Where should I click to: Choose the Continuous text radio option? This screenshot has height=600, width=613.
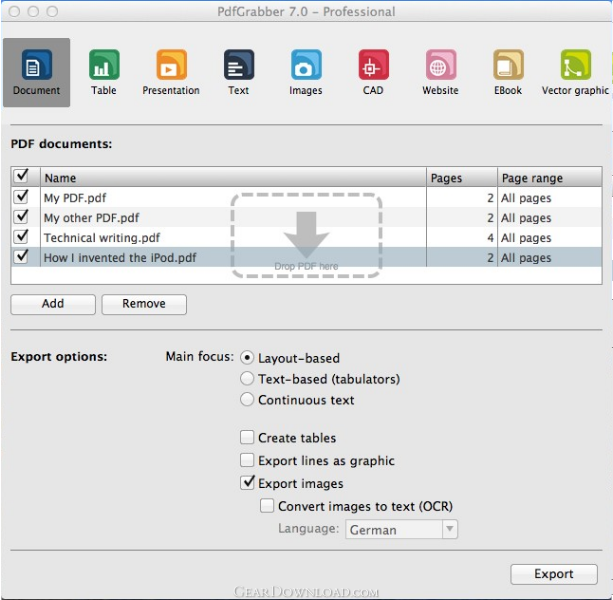pos(247,399)
